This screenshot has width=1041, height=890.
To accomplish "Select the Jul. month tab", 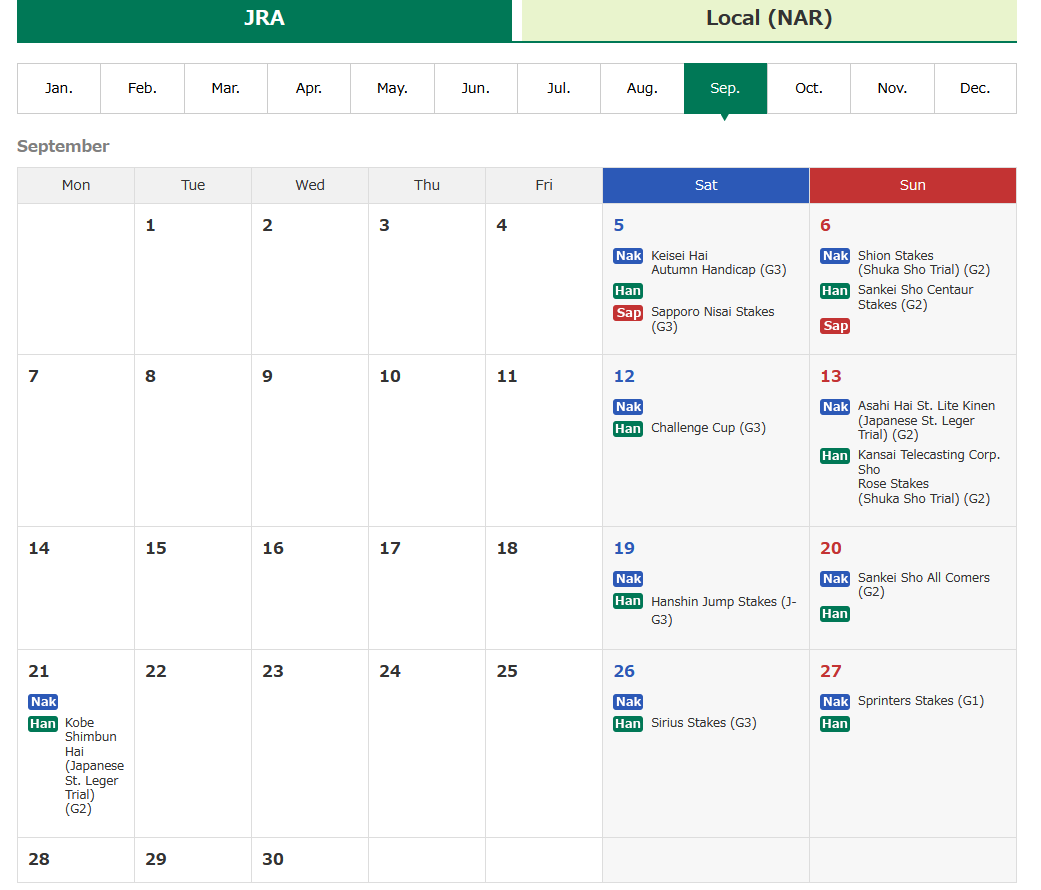I will [x=559, y=88].
